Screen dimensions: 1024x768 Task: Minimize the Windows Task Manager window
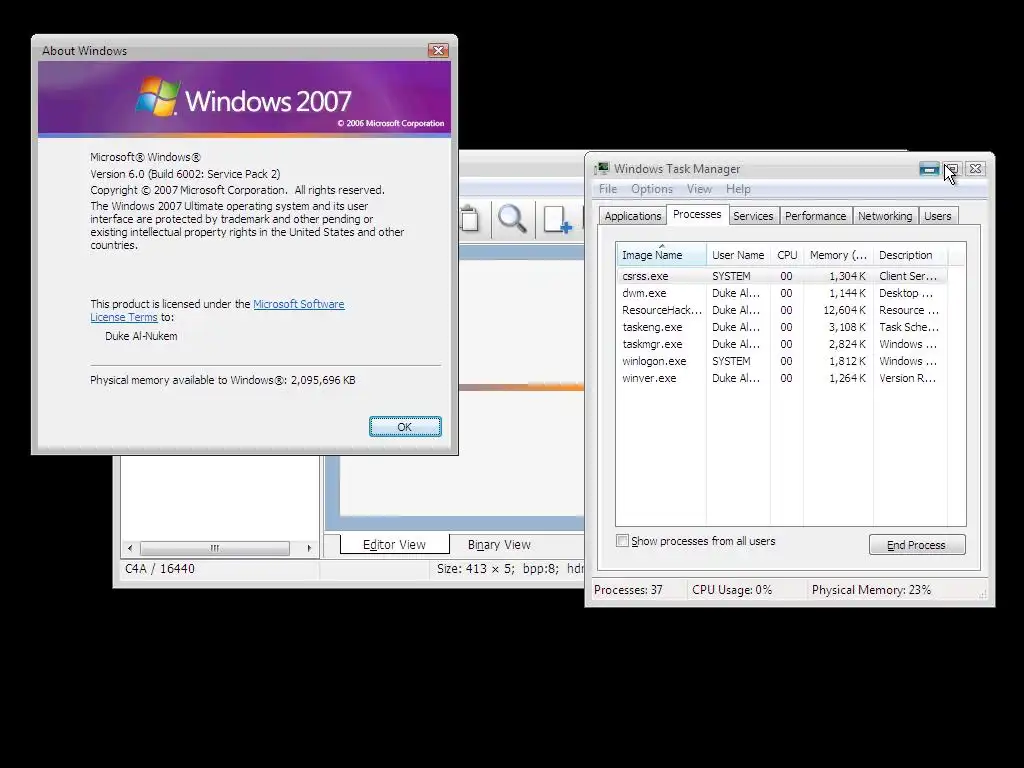click(929, 169)
